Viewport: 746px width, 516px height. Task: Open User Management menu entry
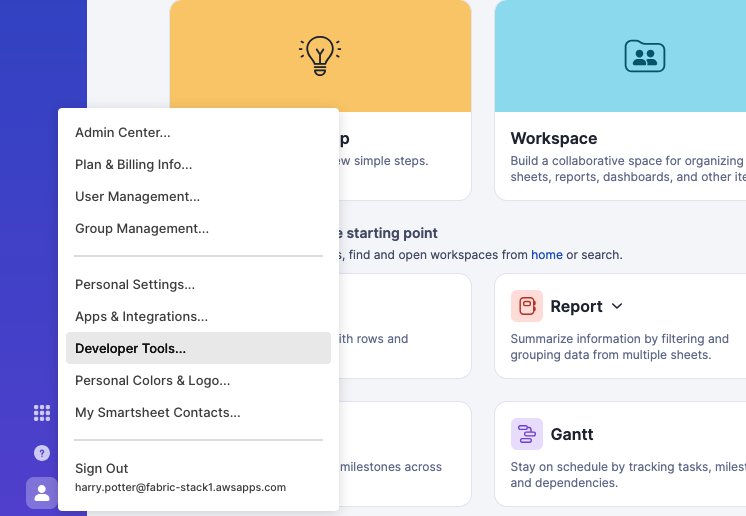(x=198, y=196)
